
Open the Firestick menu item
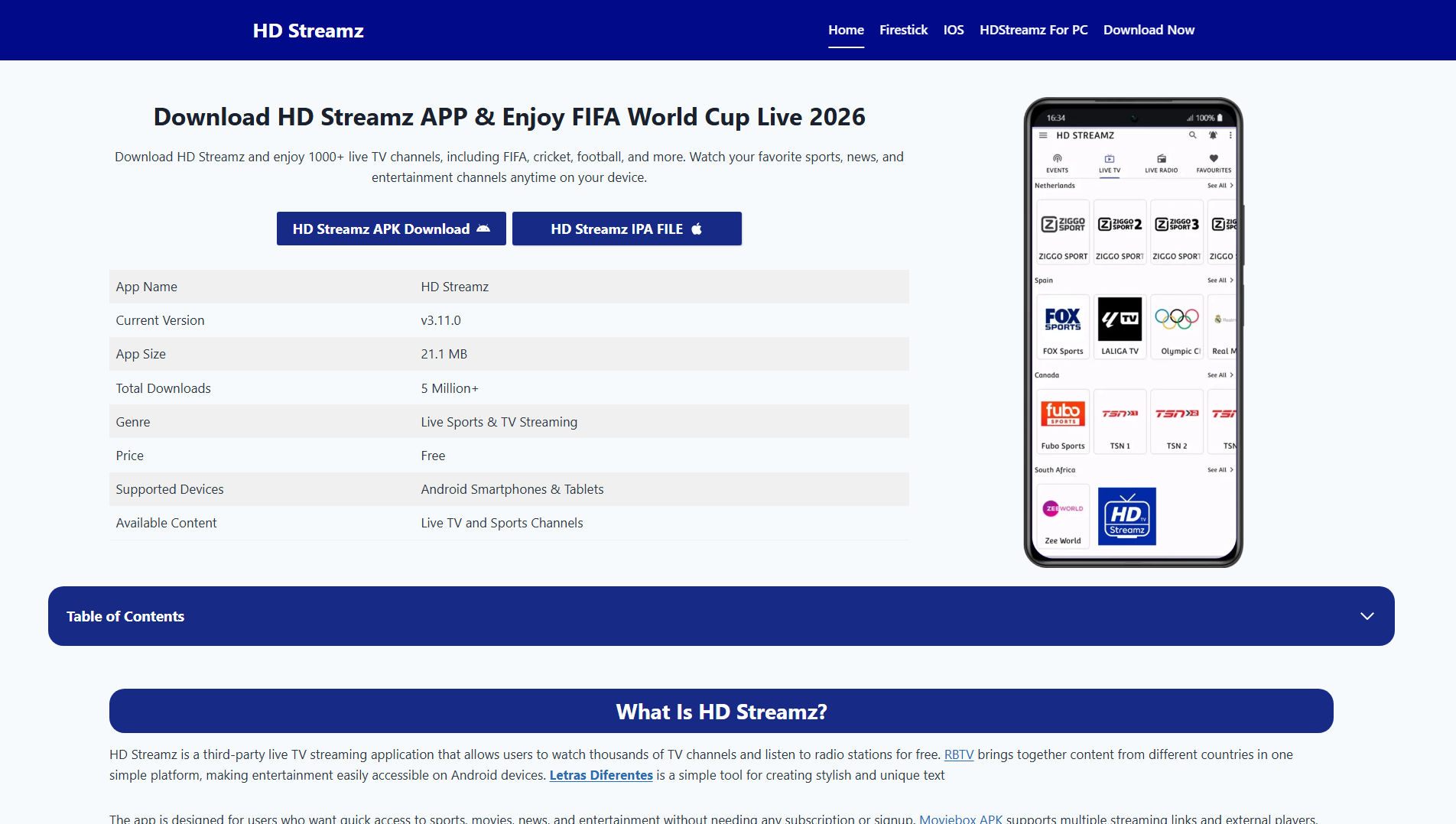(903, 30)
